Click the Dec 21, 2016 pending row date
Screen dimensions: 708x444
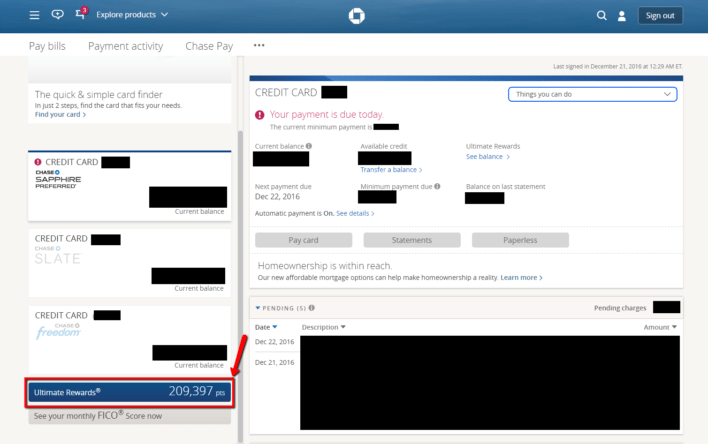pos(275,363)
